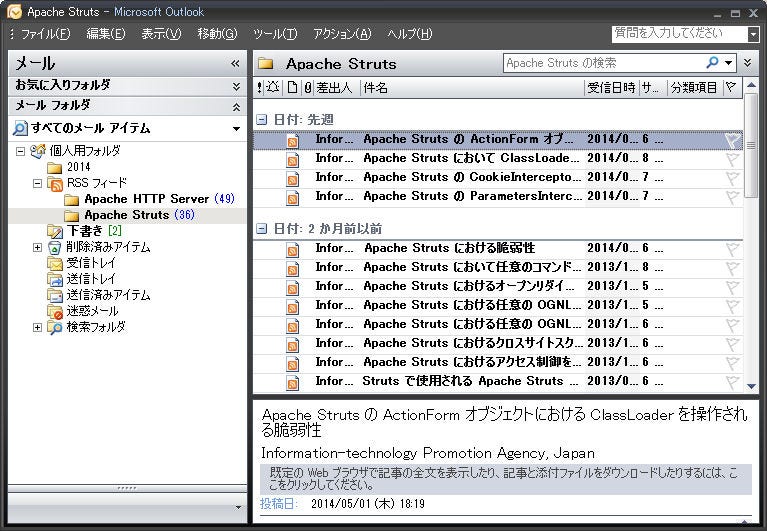Flag the ClassLoade... message
This screenshot has height=531, width=767.
(x=732, y=159)
